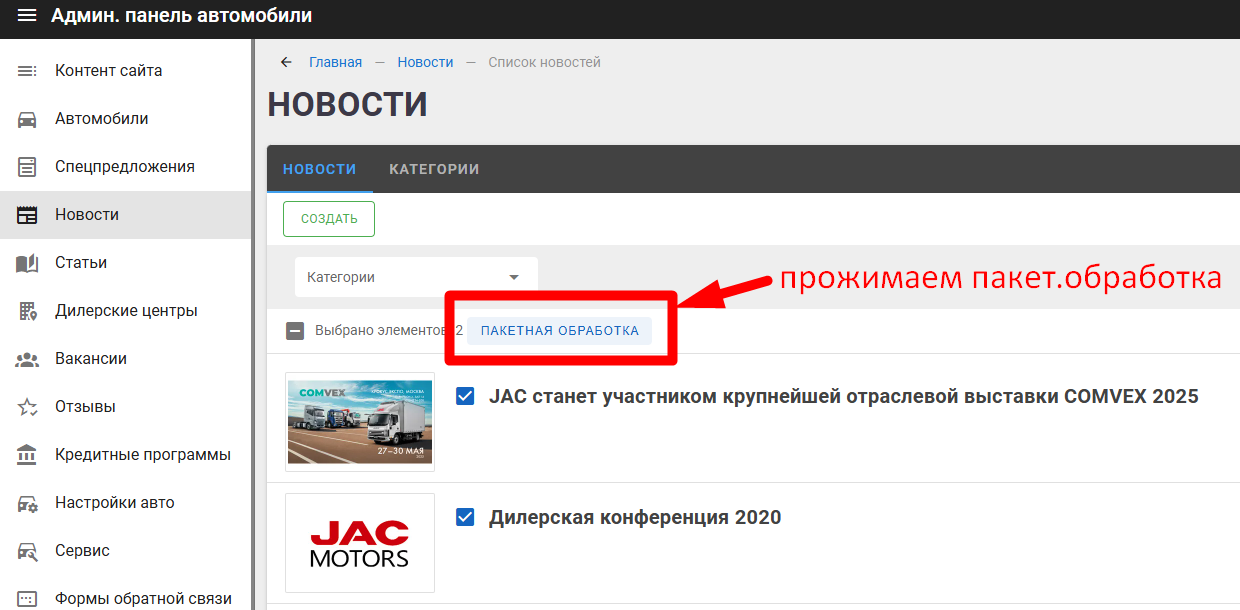This screenshot has width=1240, height=610.
Task: Click the bank icon for Кредитные программы
Action: pyautogui.click(x=27, y=455)
